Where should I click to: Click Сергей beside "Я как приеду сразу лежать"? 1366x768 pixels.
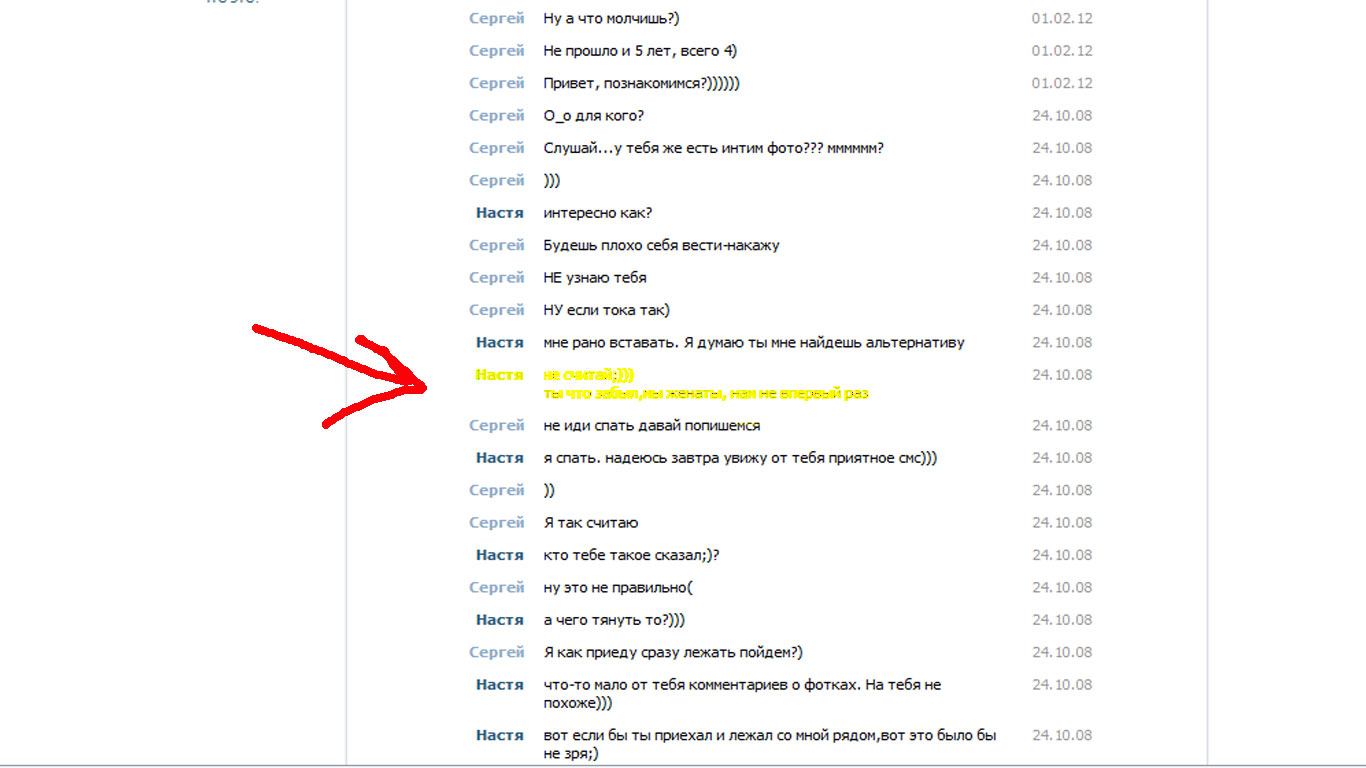coord(497,653)
